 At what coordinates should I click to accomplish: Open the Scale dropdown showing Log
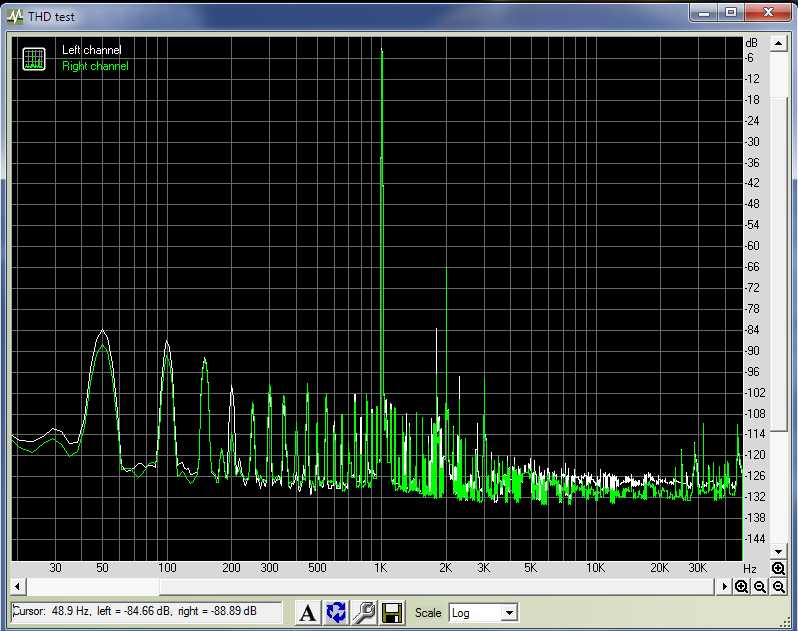tap(483, 613)
